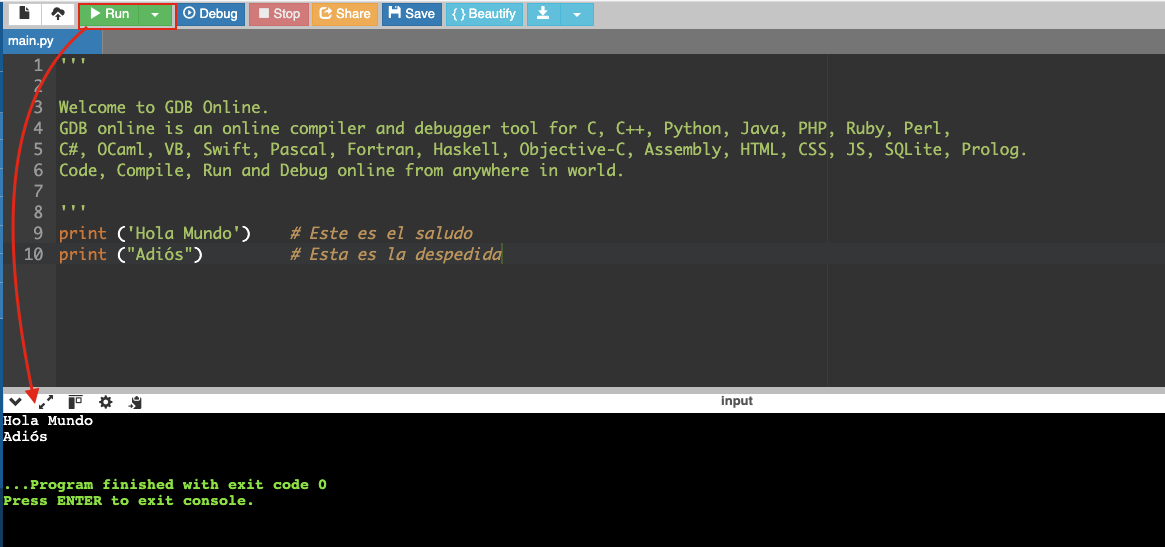Open console settings gear
The width and height of the screenshot is (1165, 547).
(x=105, y=402)
